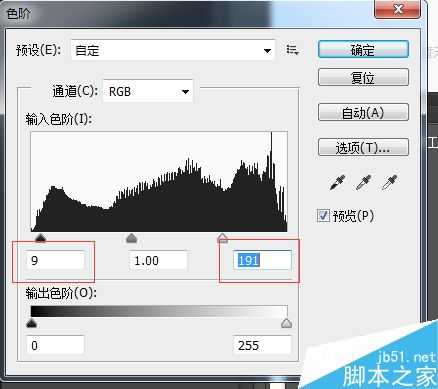
Task: Click midtone gamma field showing 1.00
Action: click(158, 260)
